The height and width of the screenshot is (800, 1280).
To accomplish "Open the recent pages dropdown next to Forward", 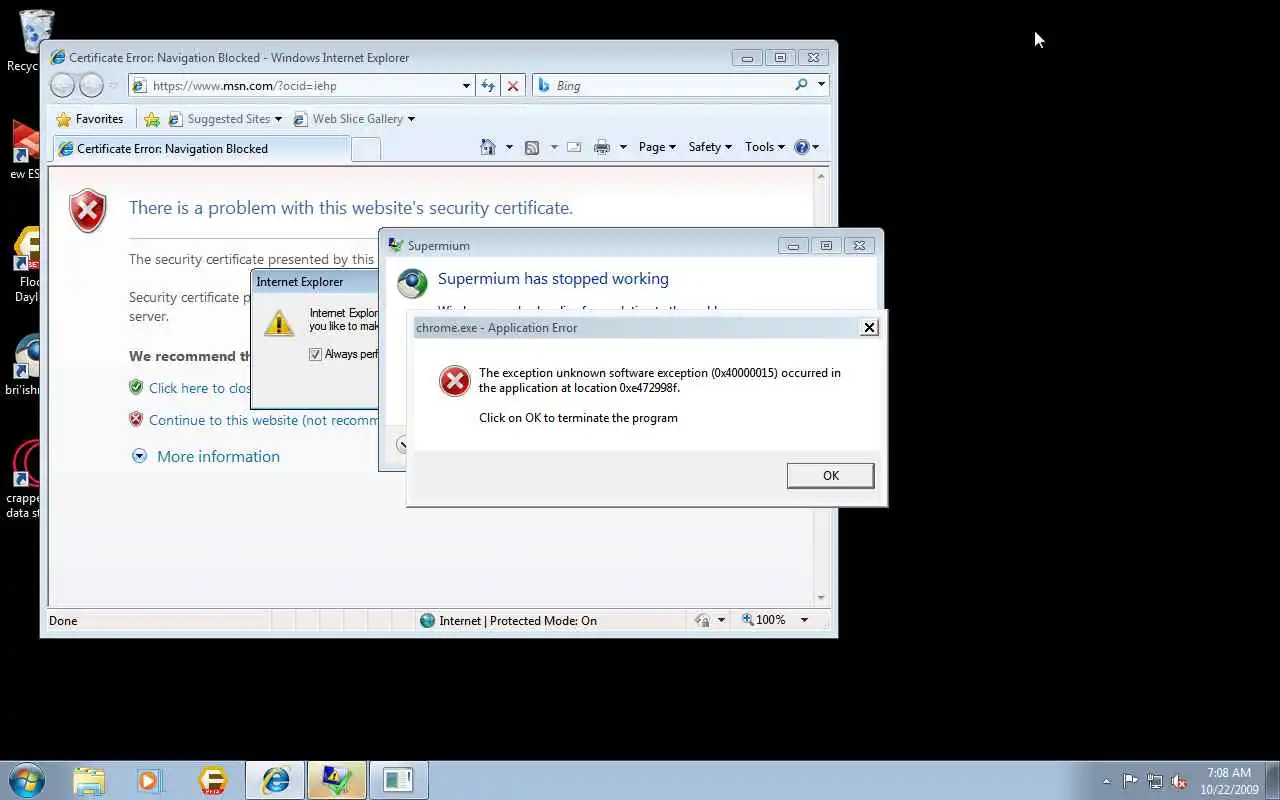I will [113, 86].
